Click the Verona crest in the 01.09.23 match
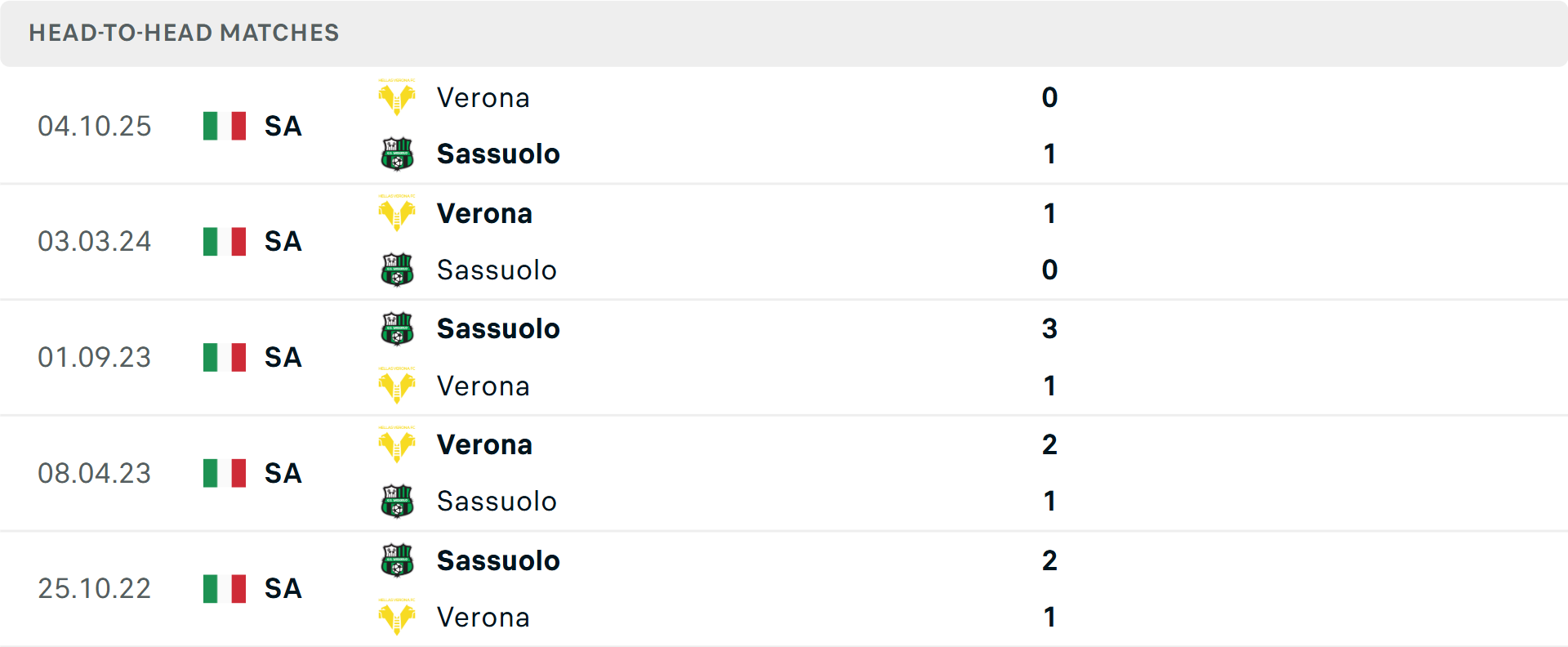The image size is (1568, 647). [x=397, y=385]
